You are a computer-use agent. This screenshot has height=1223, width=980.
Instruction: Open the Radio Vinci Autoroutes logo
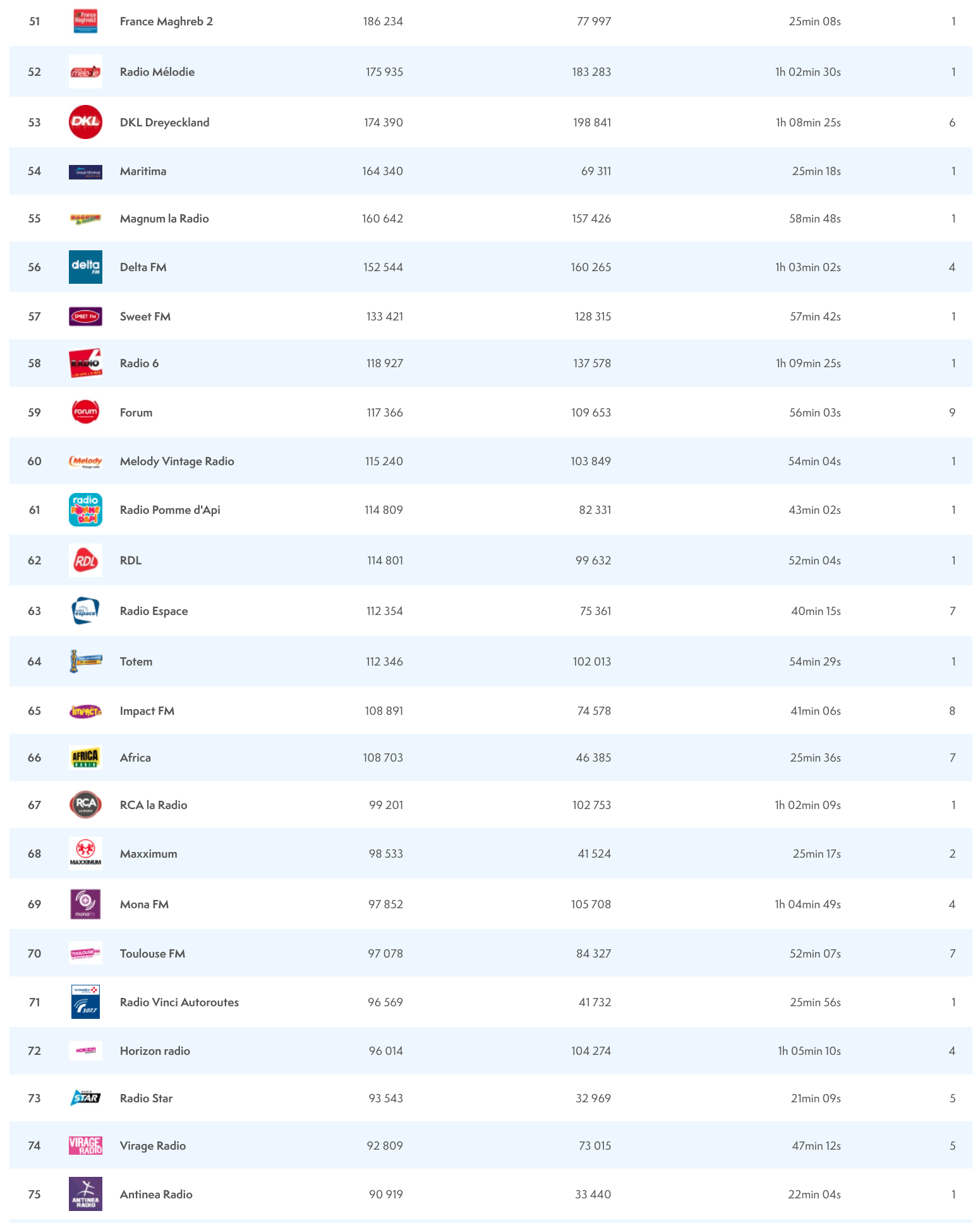[85, 1002]
